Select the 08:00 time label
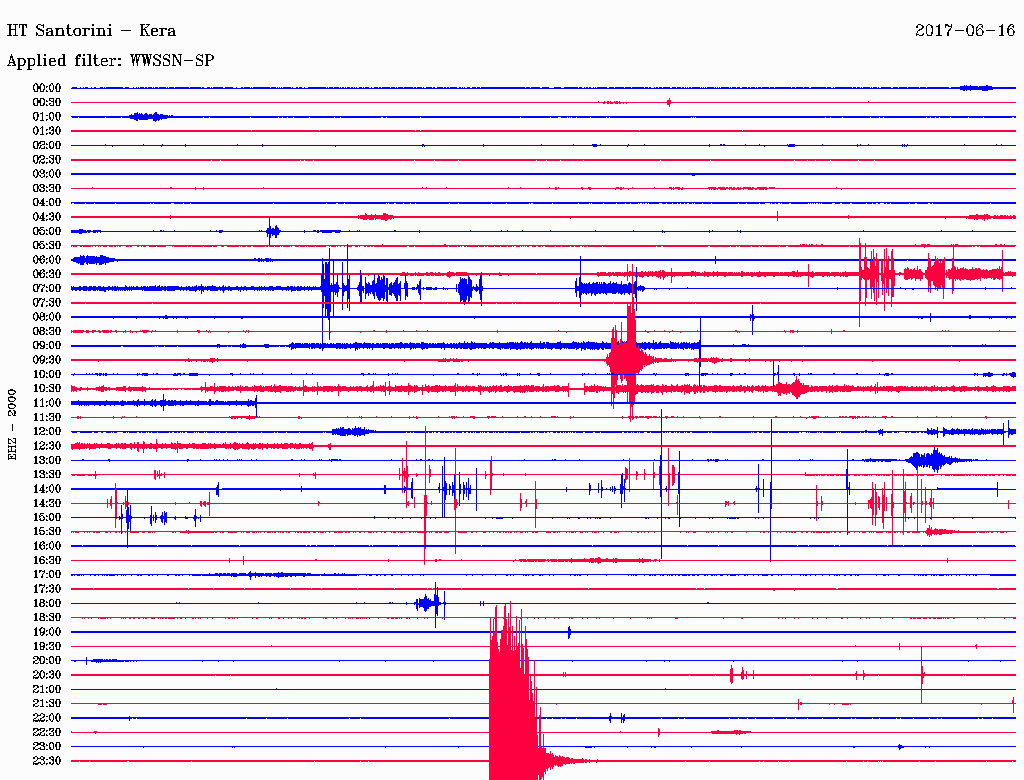1024x780 pixels. [47, 317]
